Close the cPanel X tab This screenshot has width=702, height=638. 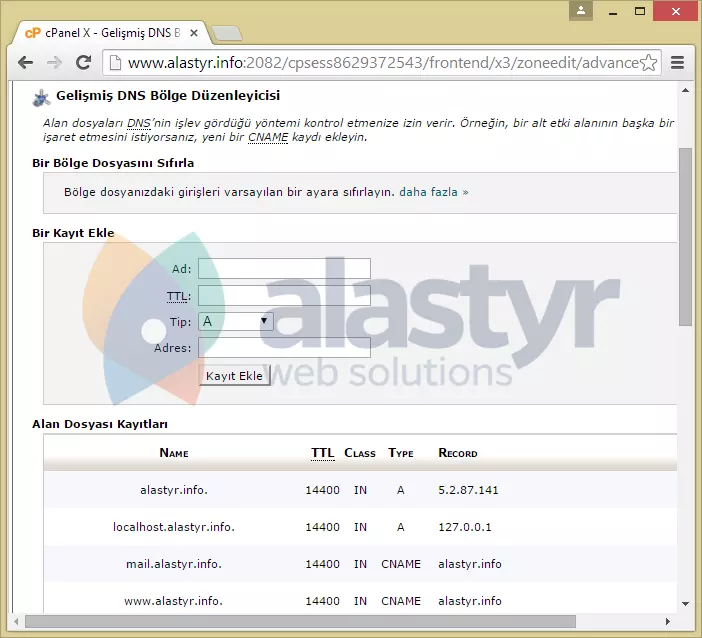pyautogui.click(x=194, y=33)
